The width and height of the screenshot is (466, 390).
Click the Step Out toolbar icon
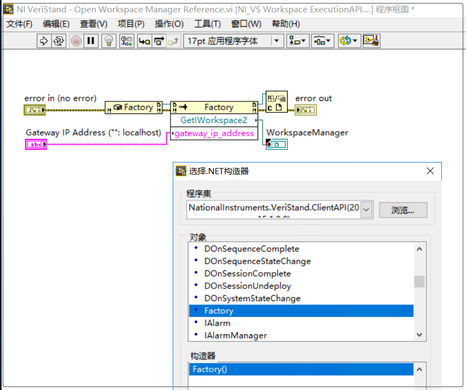[x=173, y=41]
